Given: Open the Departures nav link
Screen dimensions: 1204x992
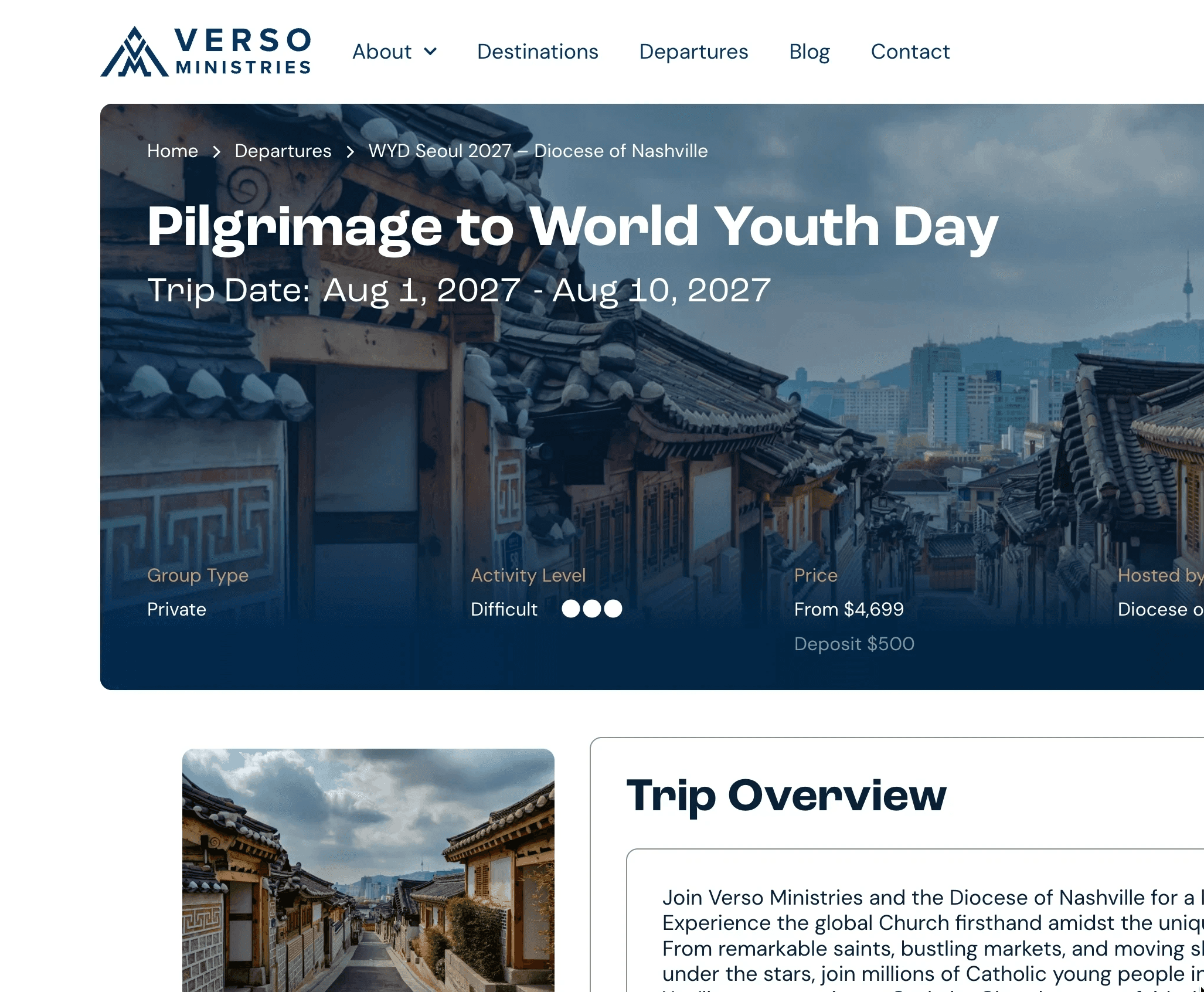Looking at the screenshot, I should (x=693, y=52).
